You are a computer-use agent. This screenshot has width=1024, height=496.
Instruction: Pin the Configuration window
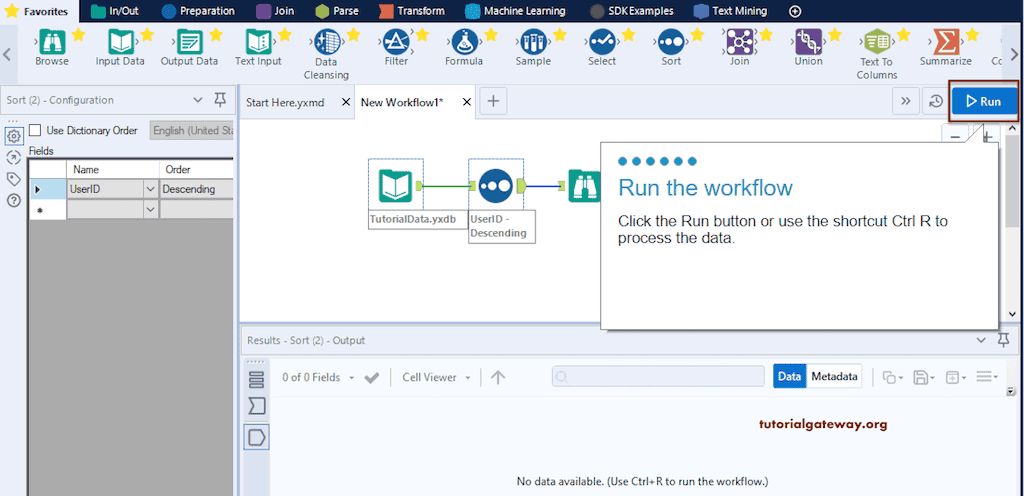pos(220,100)
